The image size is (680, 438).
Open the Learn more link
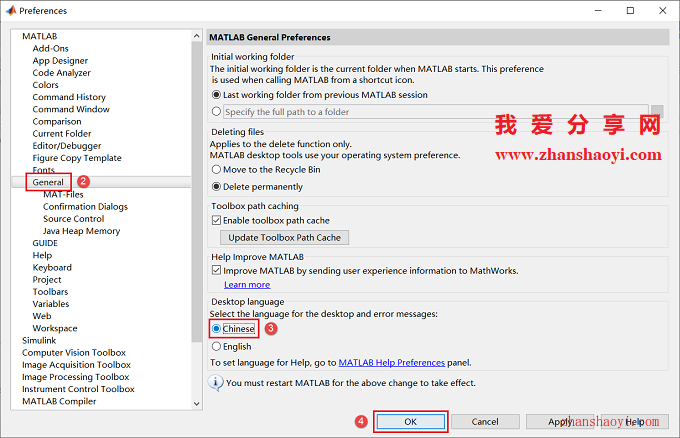click(247, 285)
